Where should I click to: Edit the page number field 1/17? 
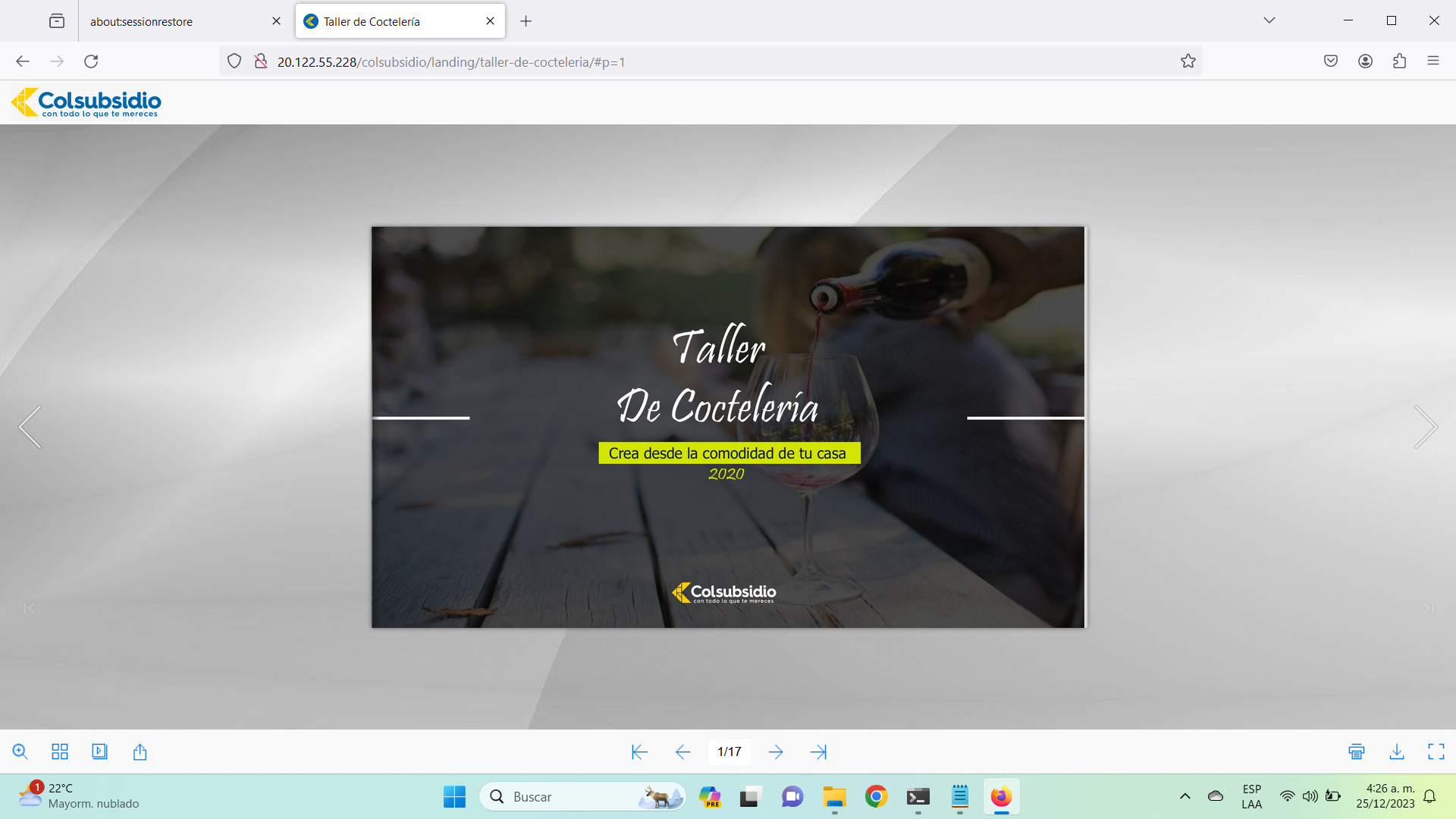coord(730,752)
